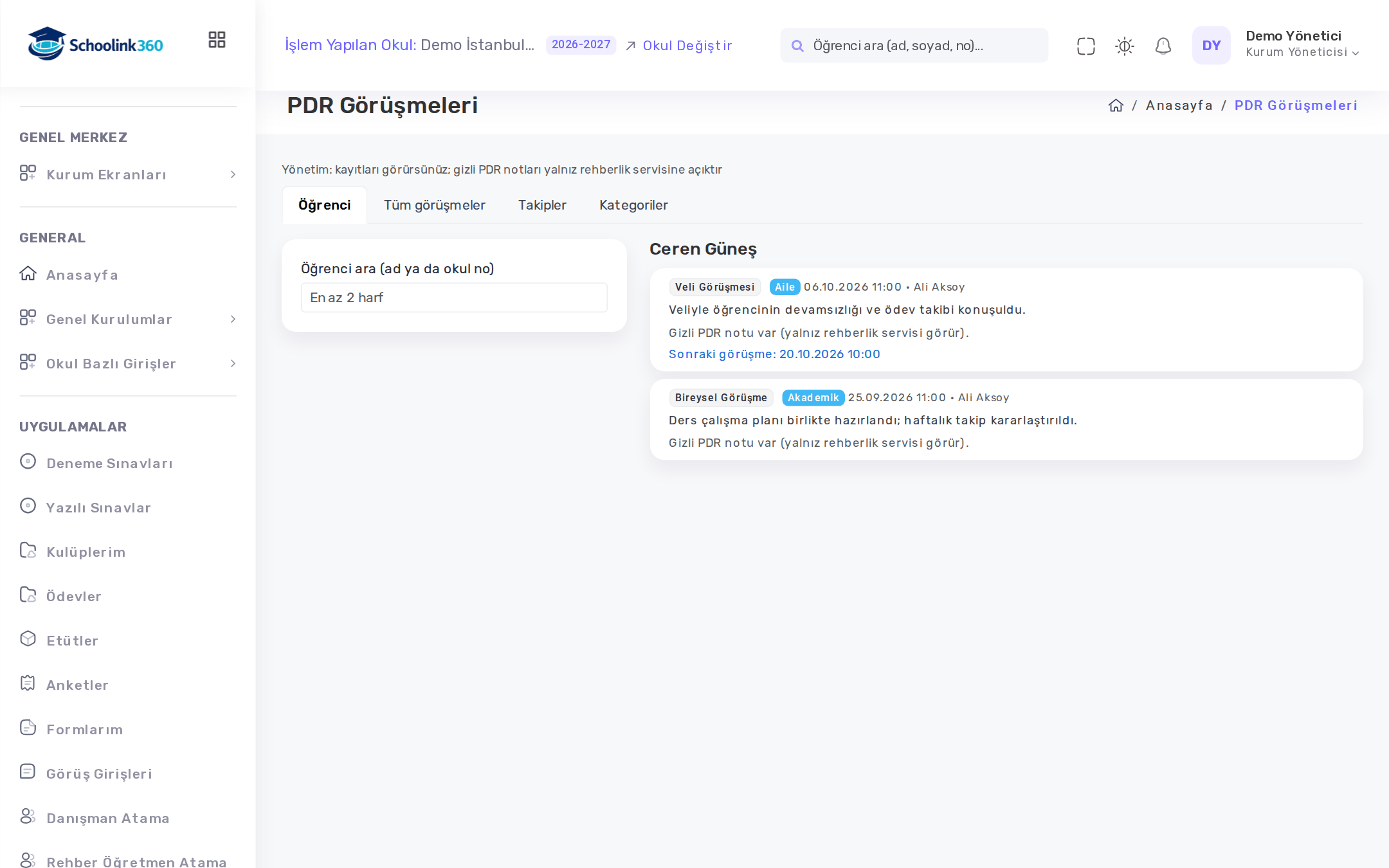Open notifications bell
This screenshot has width=1389, height=868.
tap(1163, 46)
